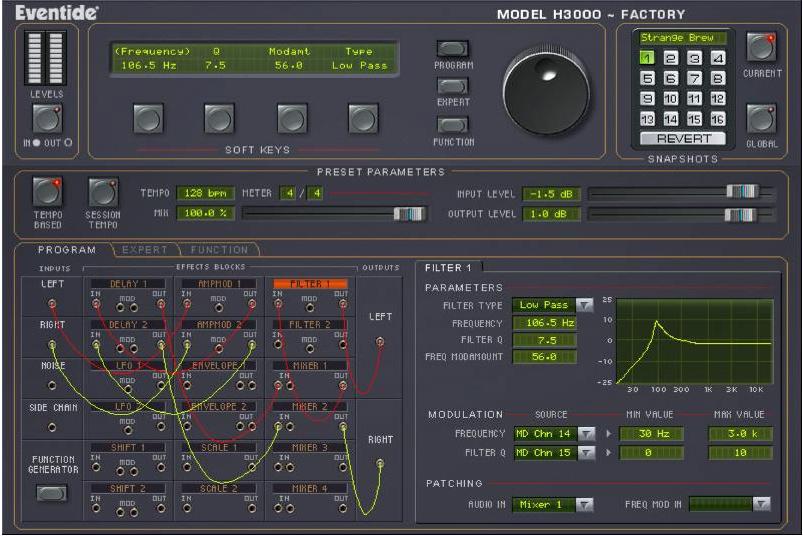This screenshot has width=803, height=536.
Task: Click the Function Generator trigger button
Action: click(x=51, y=493)
